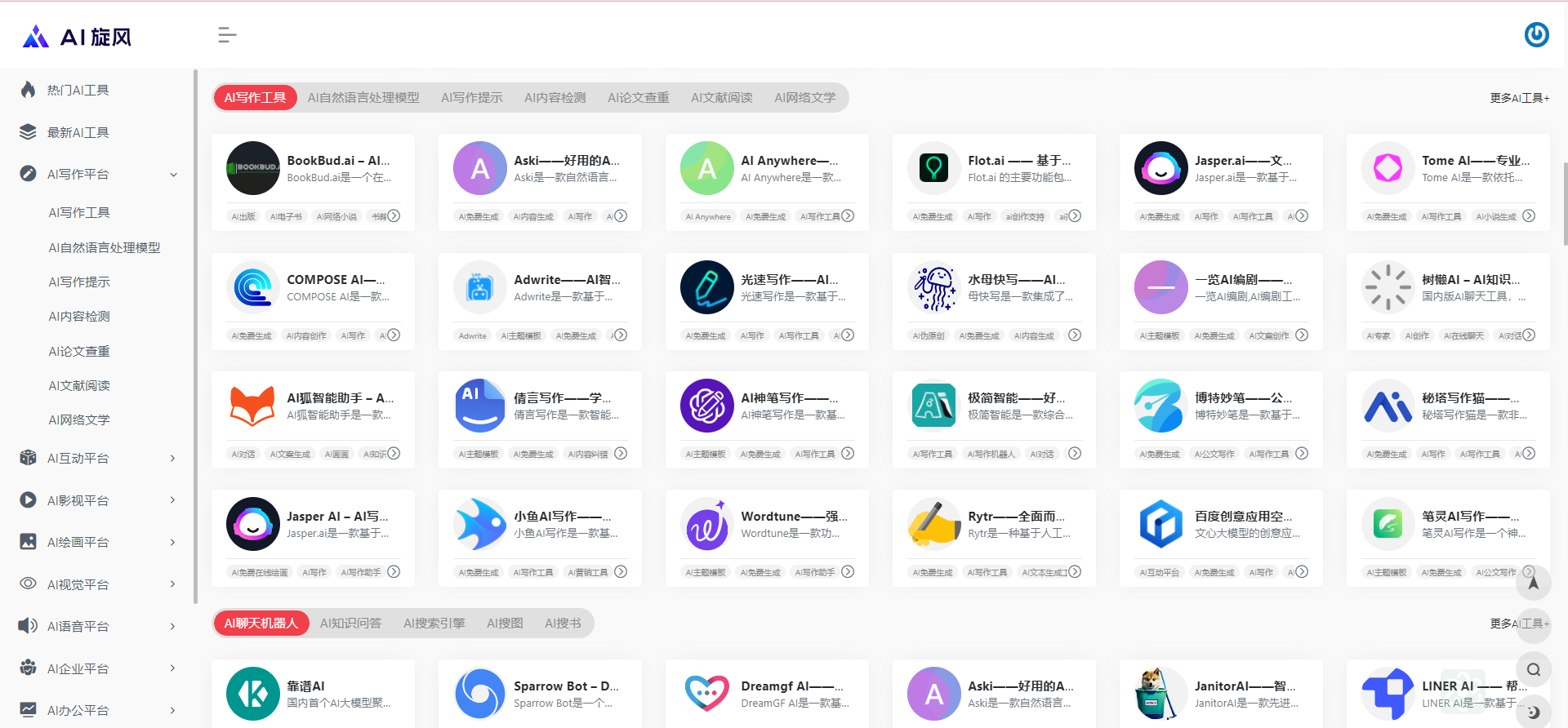Click the 小鱼AI写作 fish icon

(x=480, y=524)
